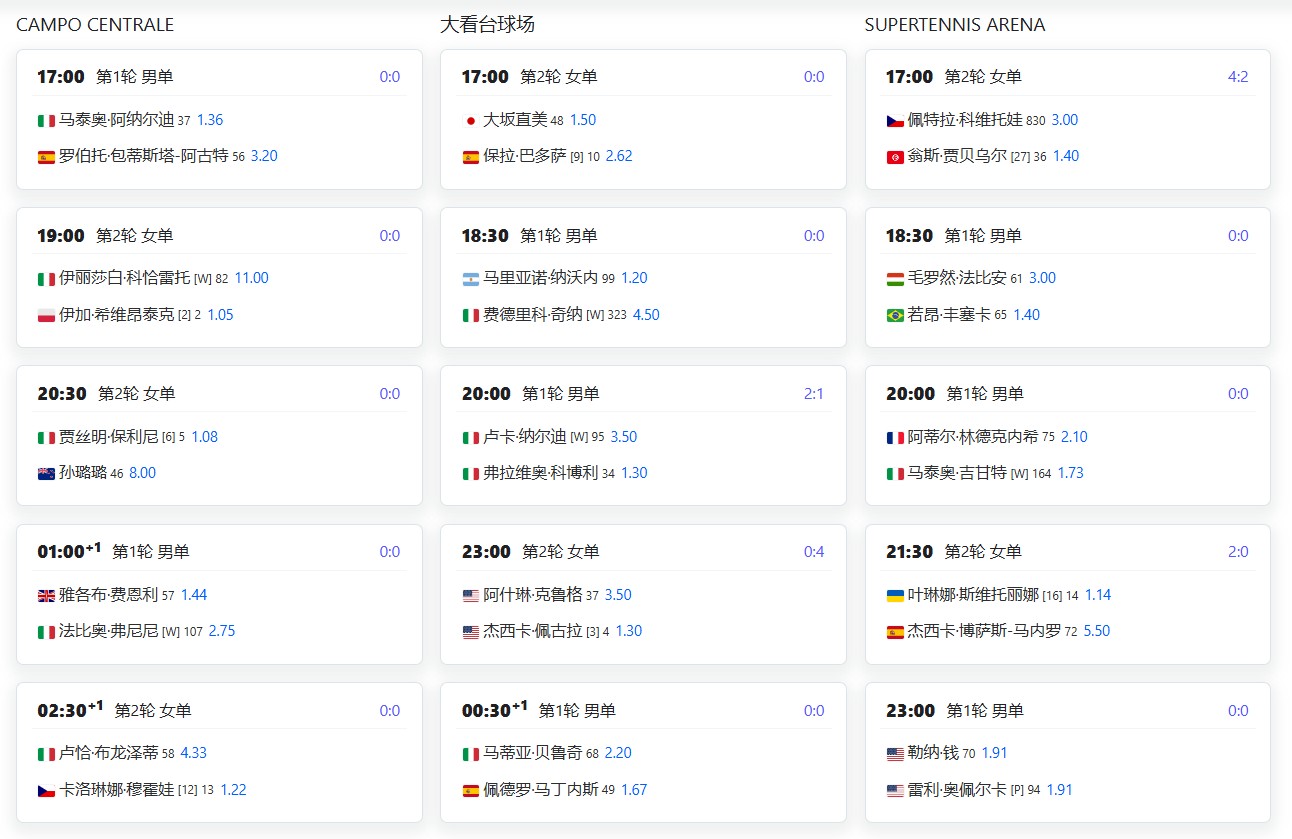Click the French flag beside 阿蒂尔·林德克内希
The height and width of the screenshot is (839, 1292).
coord(895,437)
